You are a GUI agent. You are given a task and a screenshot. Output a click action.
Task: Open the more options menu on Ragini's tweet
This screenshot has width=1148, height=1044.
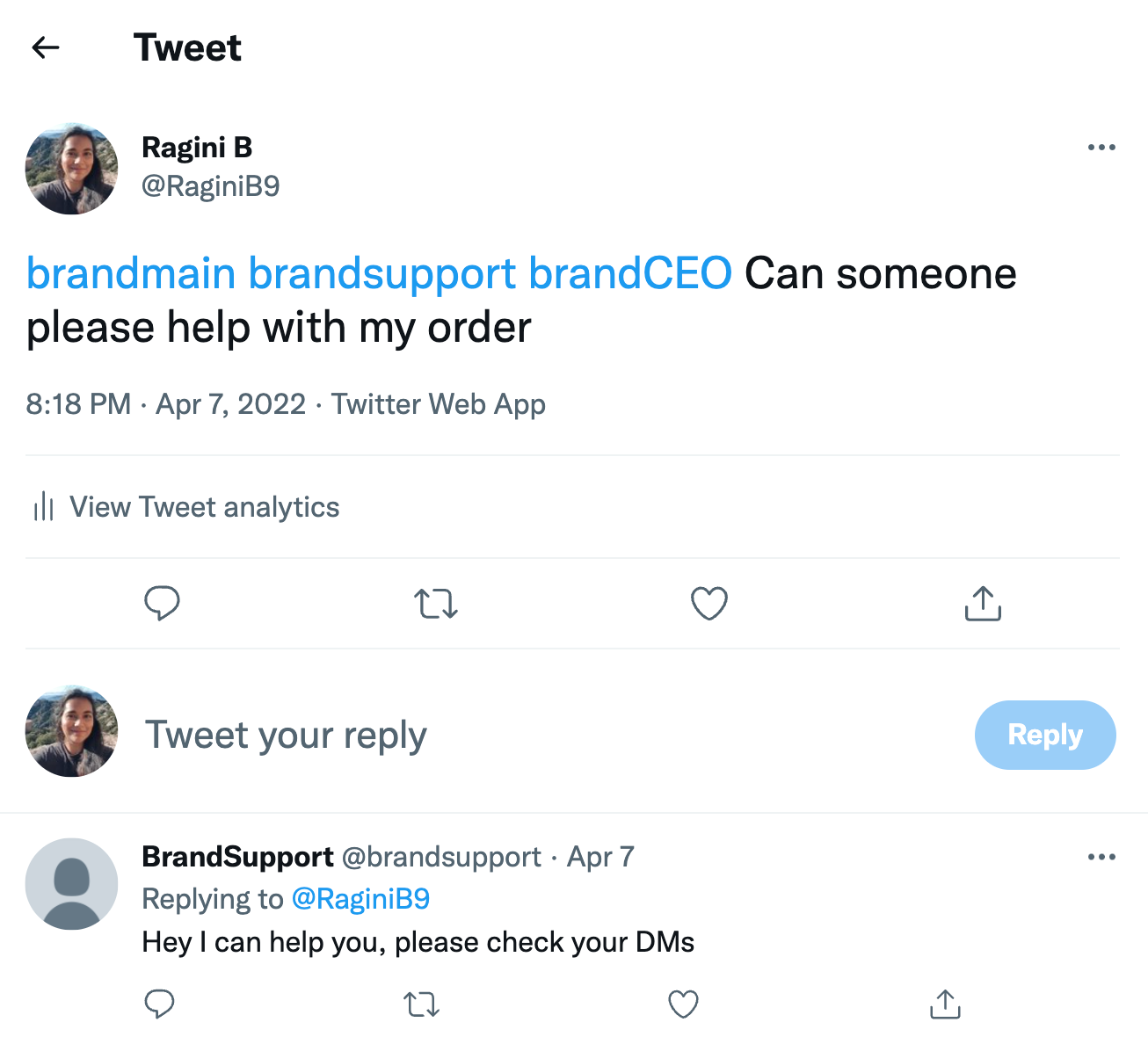tap(1101, 147)
